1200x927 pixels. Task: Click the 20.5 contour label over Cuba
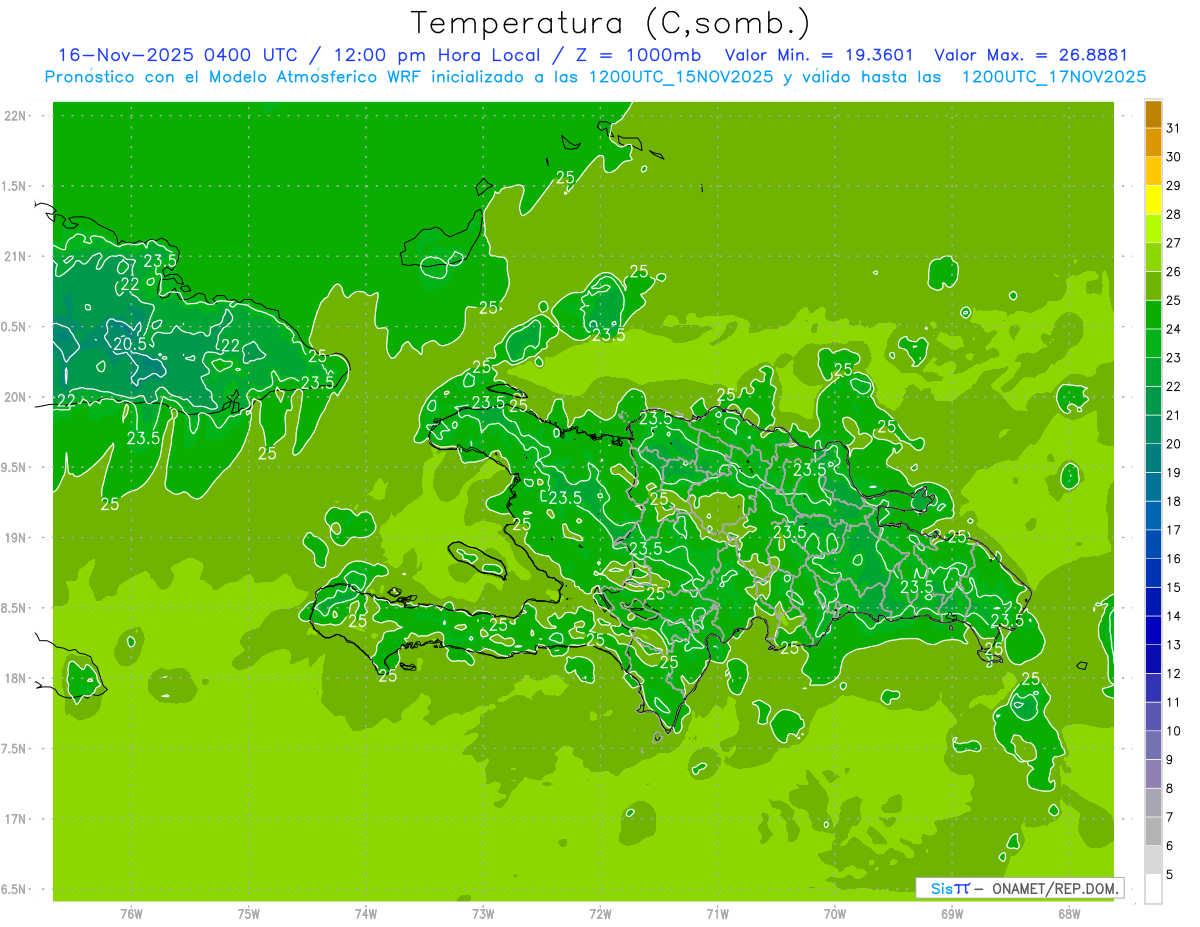130,344
